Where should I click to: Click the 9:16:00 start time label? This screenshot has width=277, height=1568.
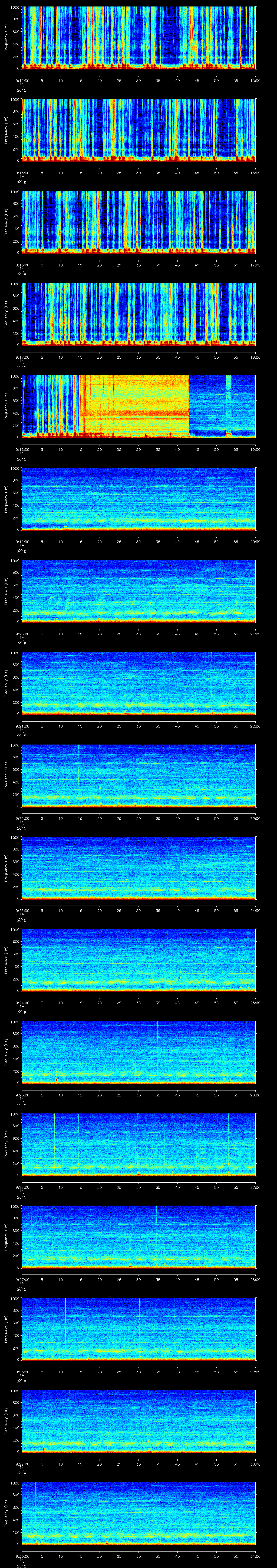point(22,265)
